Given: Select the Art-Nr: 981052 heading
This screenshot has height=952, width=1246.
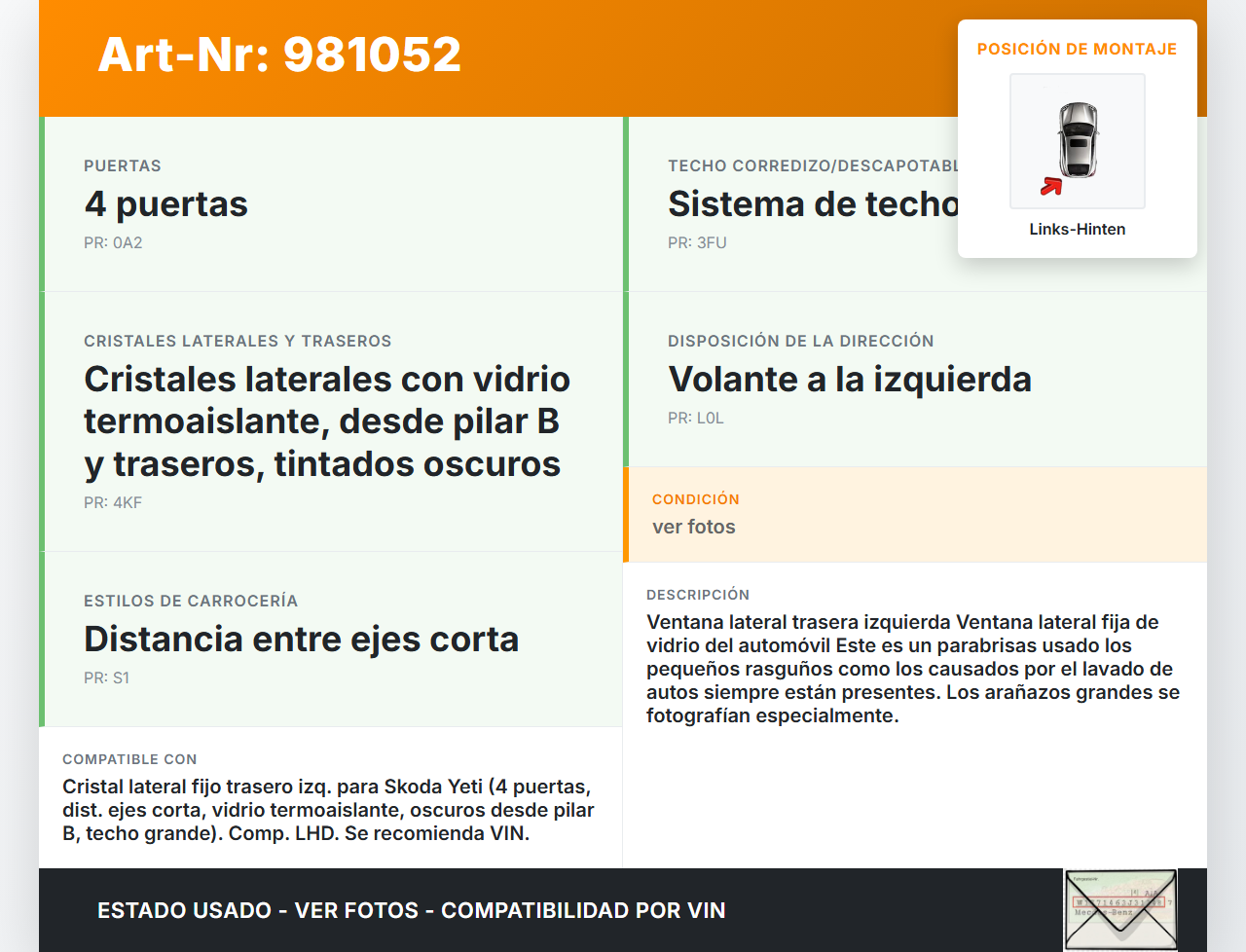Looking at the screenshot, I should point(279,55).
